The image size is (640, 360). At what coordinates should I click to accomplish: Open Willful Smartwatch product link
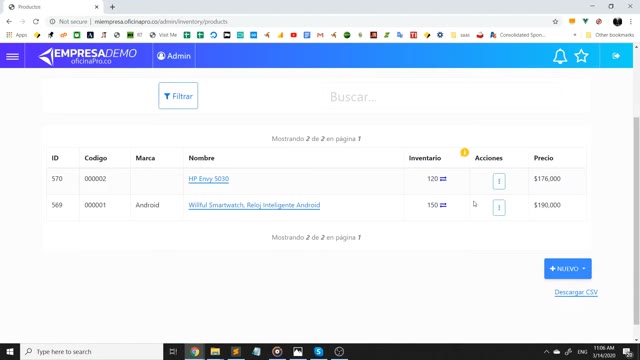(x=254, y=205)
